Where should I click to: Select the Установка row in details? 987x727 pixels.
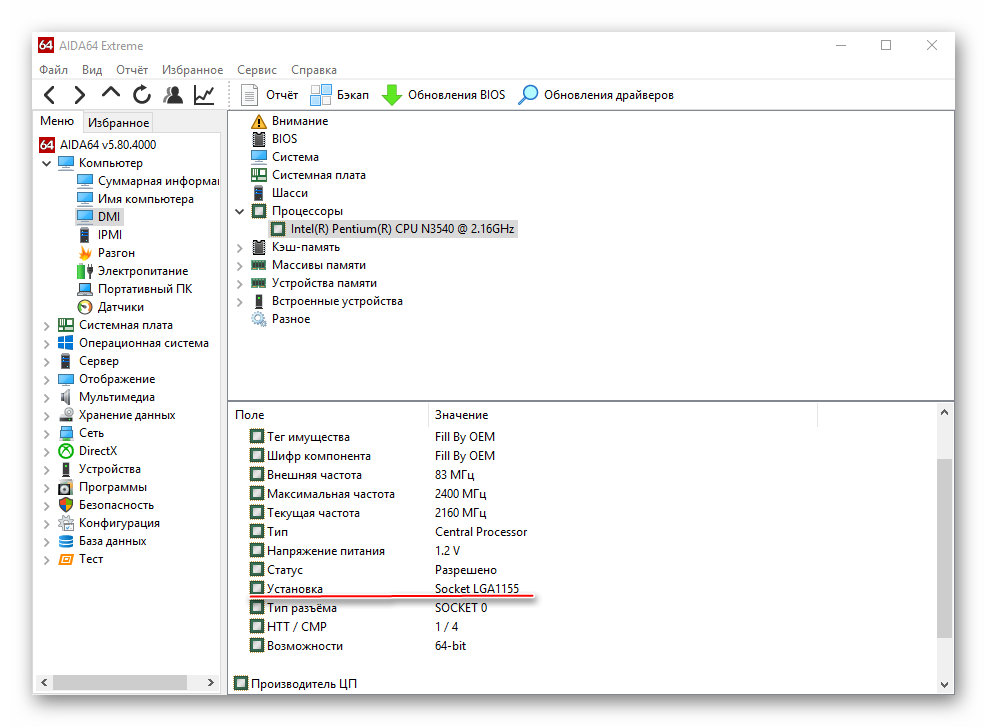pyautogui.click(x=295, y=589)
